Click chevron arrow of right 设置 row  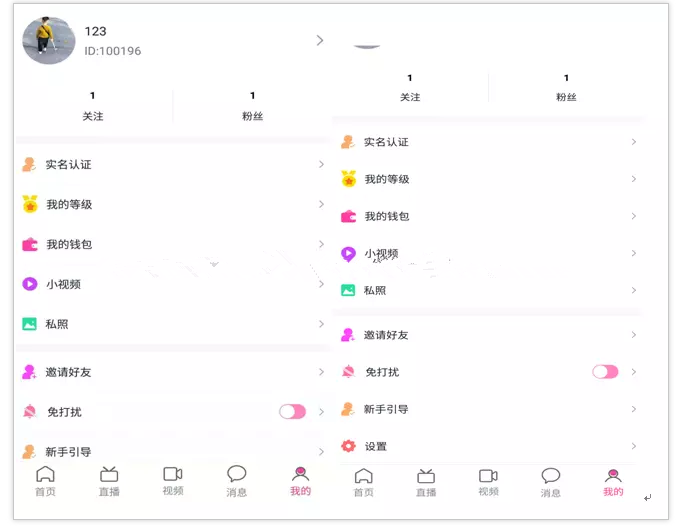coord(633,446)
